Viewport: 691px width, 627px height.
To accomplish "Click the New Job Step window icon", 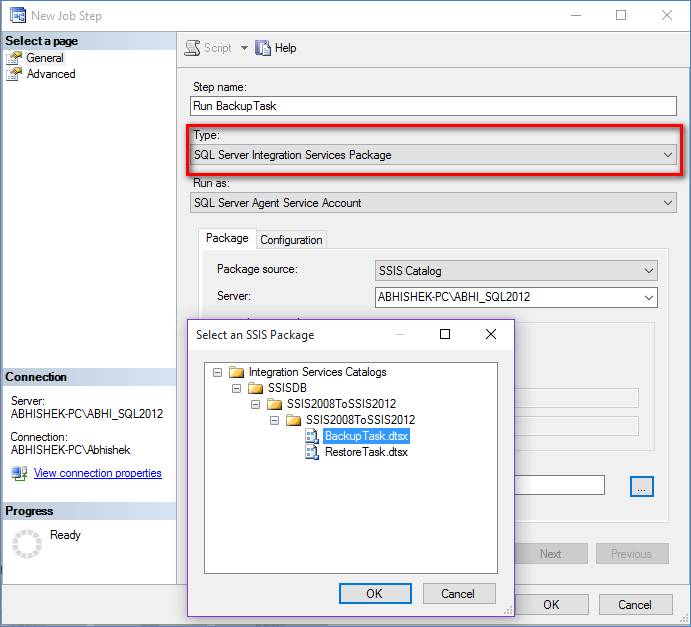I will pyautogui.click(x=18, y=15).
